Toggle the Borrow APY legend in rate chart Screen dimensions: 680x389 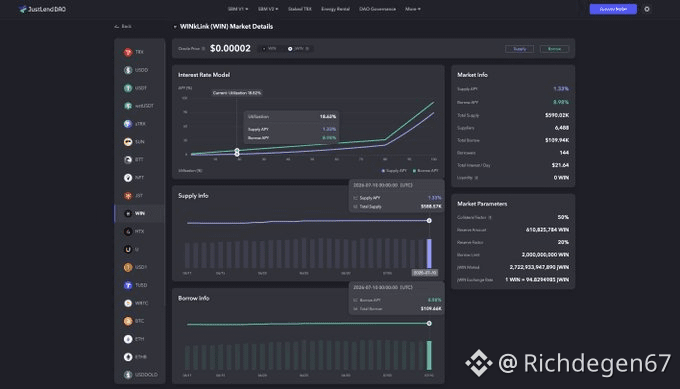pos(426,170)
